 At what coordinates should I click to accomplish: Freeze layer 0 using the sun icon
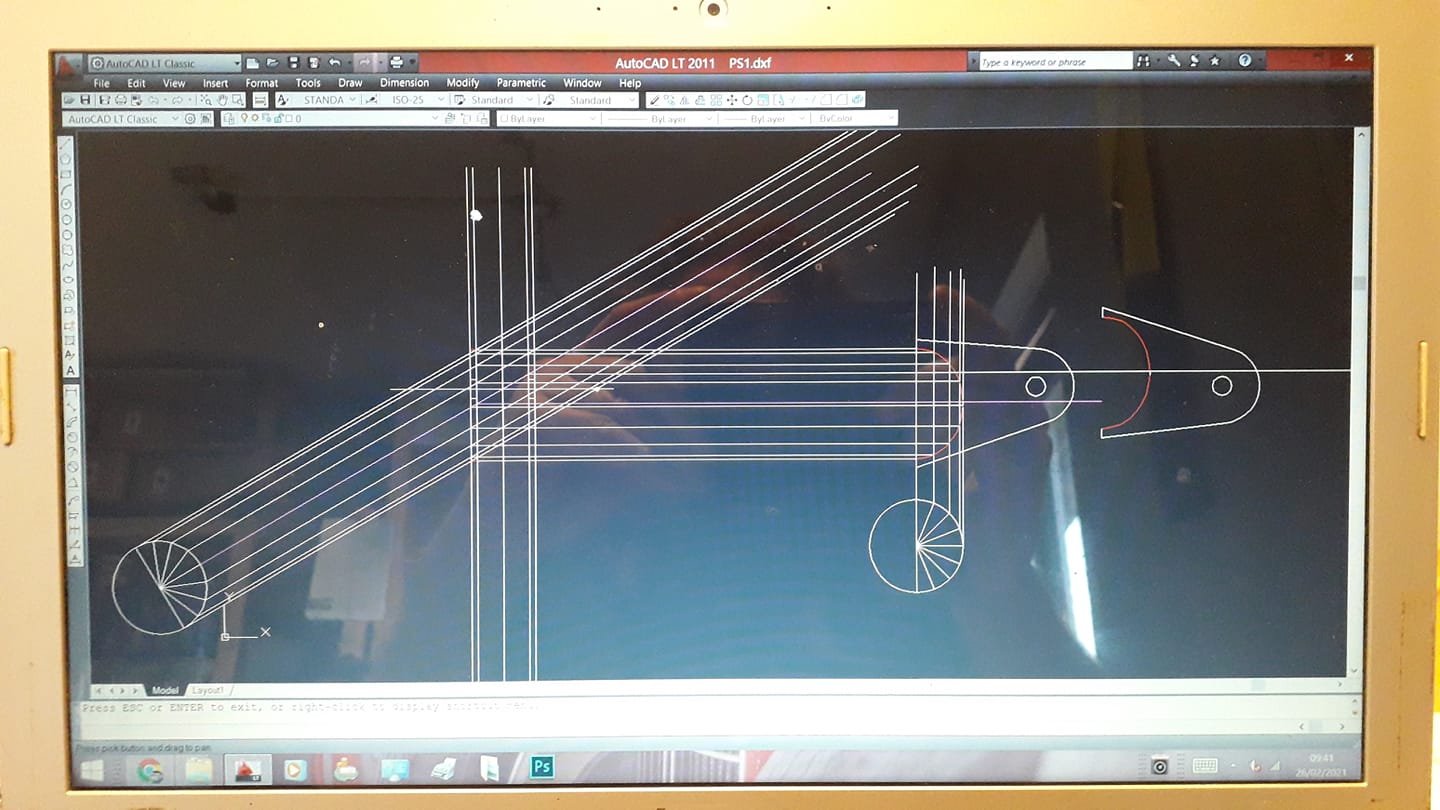253,117
